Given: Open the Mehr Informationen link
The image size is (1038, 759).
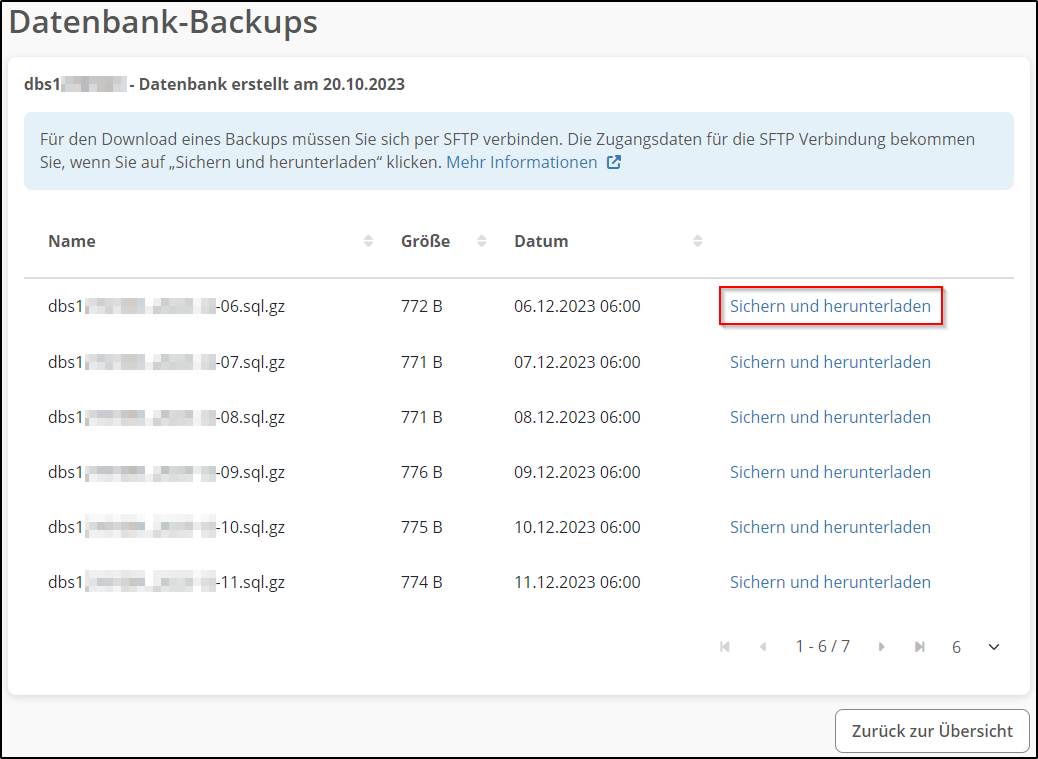Looking at the screenshot, I should coord(522,162).
